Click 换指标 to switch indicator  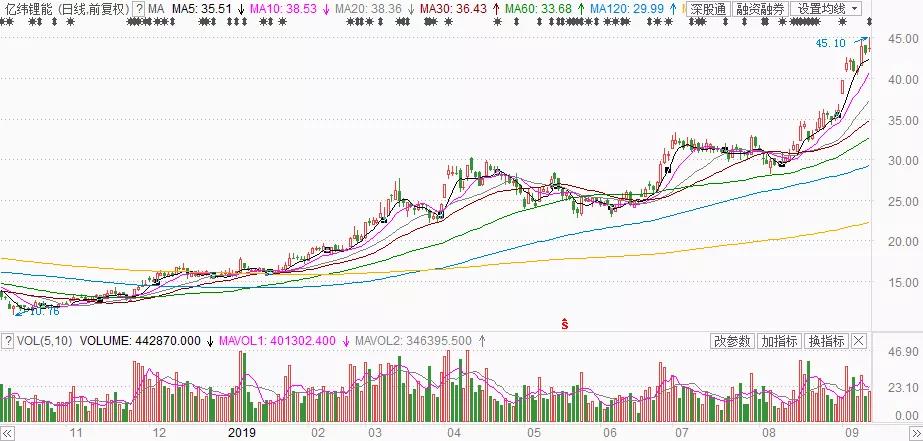coord(826,341)
